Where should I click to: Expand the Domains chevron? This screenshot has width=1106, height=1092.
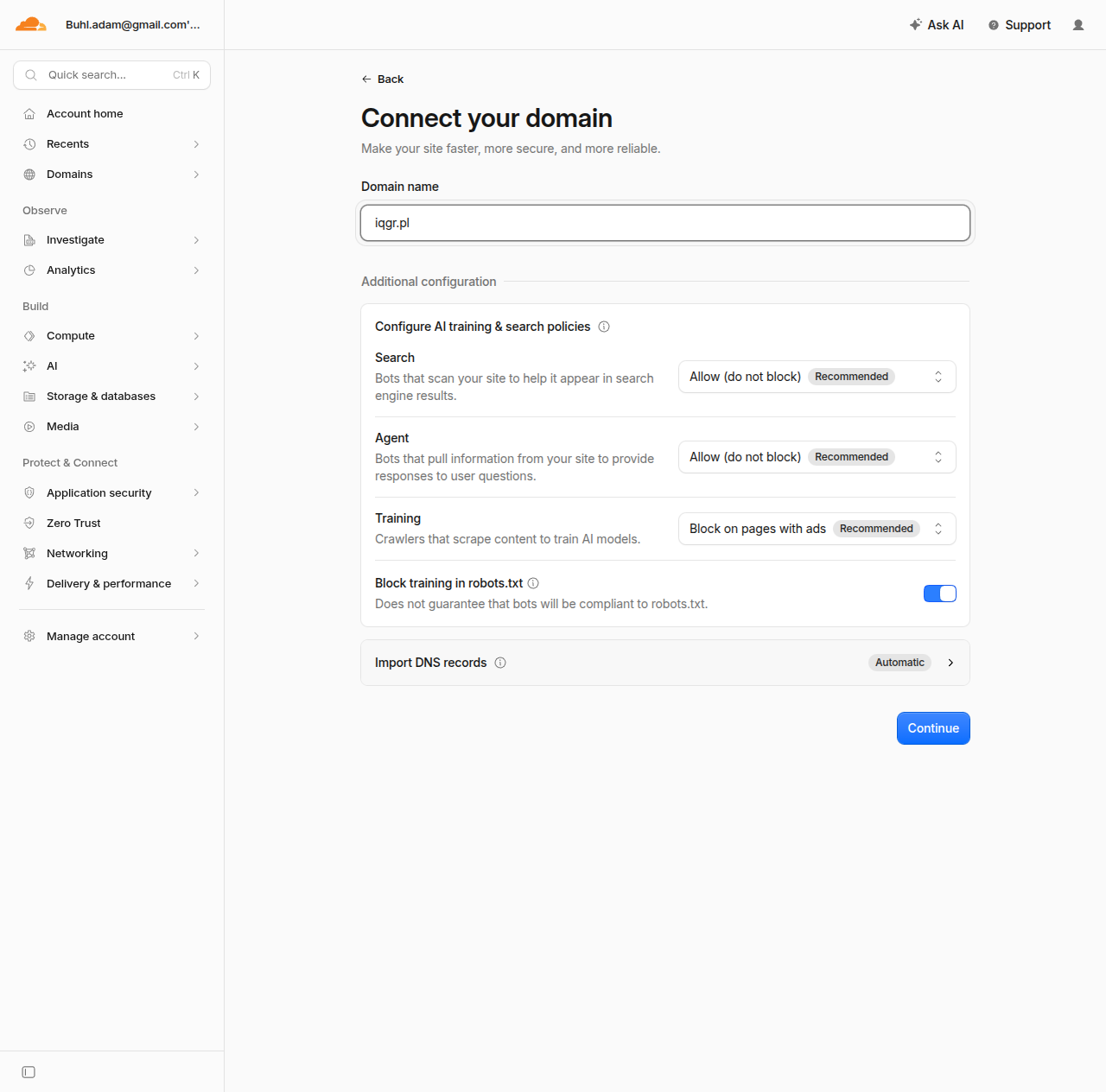coord(196,175)
